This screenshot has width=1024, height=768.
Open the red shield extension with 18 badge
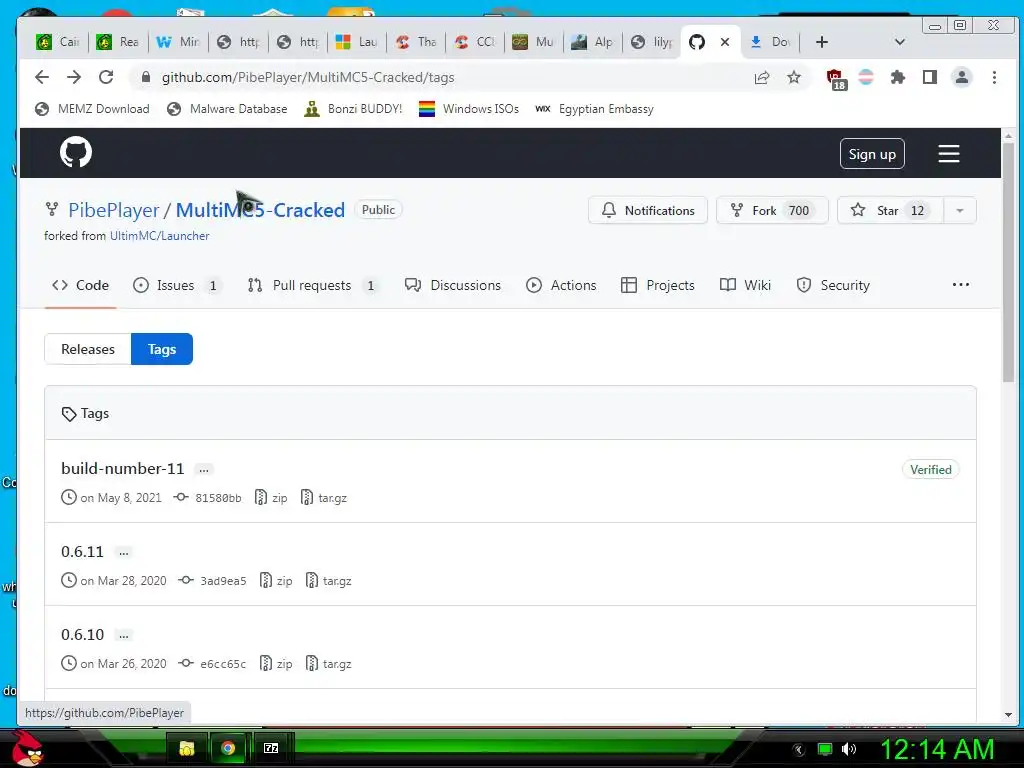(x=836, y=79)
